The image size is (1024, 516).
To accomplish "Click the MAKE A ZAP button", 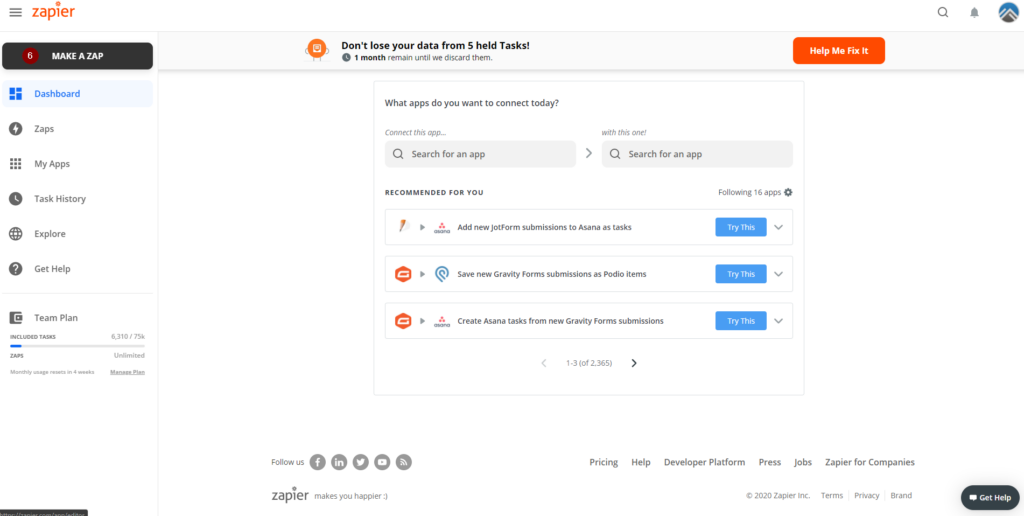I will click(x=77, y=56).
